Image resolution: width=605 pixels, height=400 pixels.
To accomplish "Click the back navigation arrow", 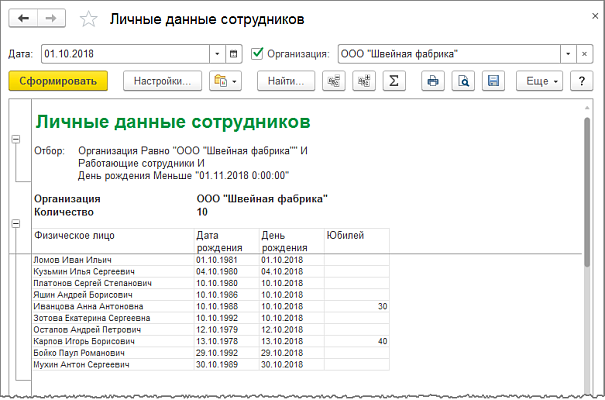I will pyautogui.click(x=23, y=19).
